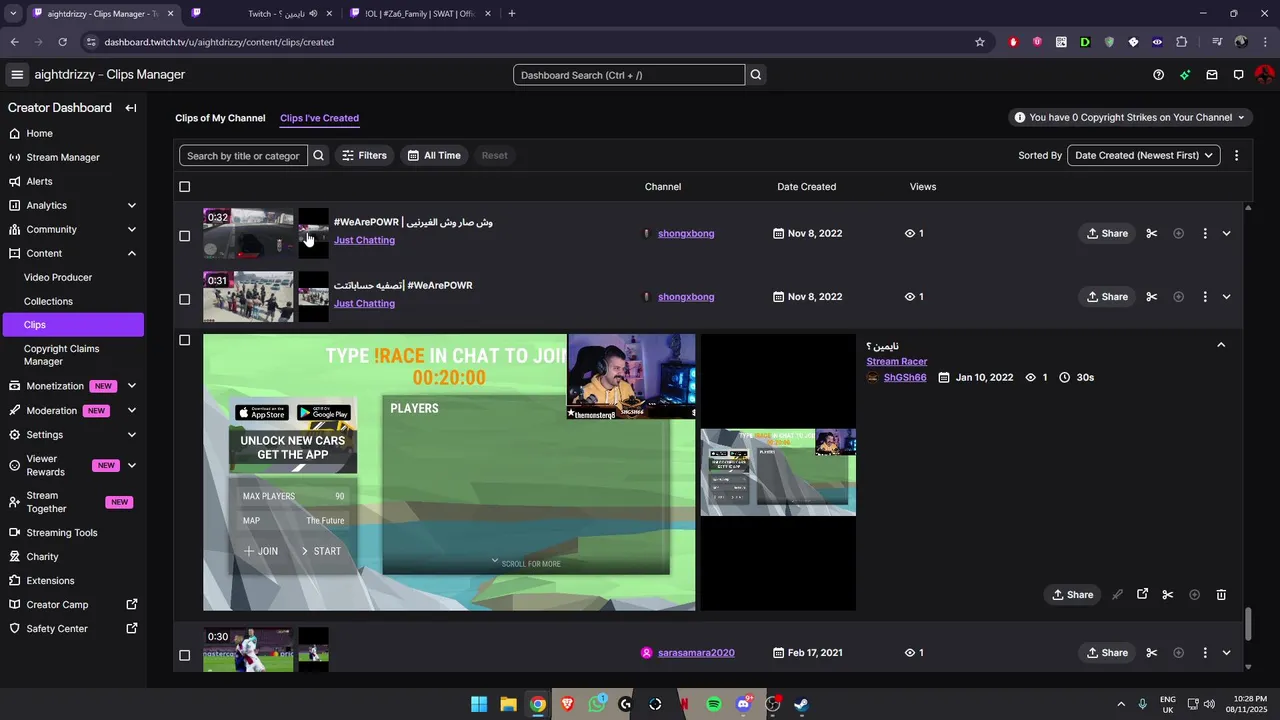Open the Stream Racer category link
The image size is (1280, 720).
coord(896,361)
